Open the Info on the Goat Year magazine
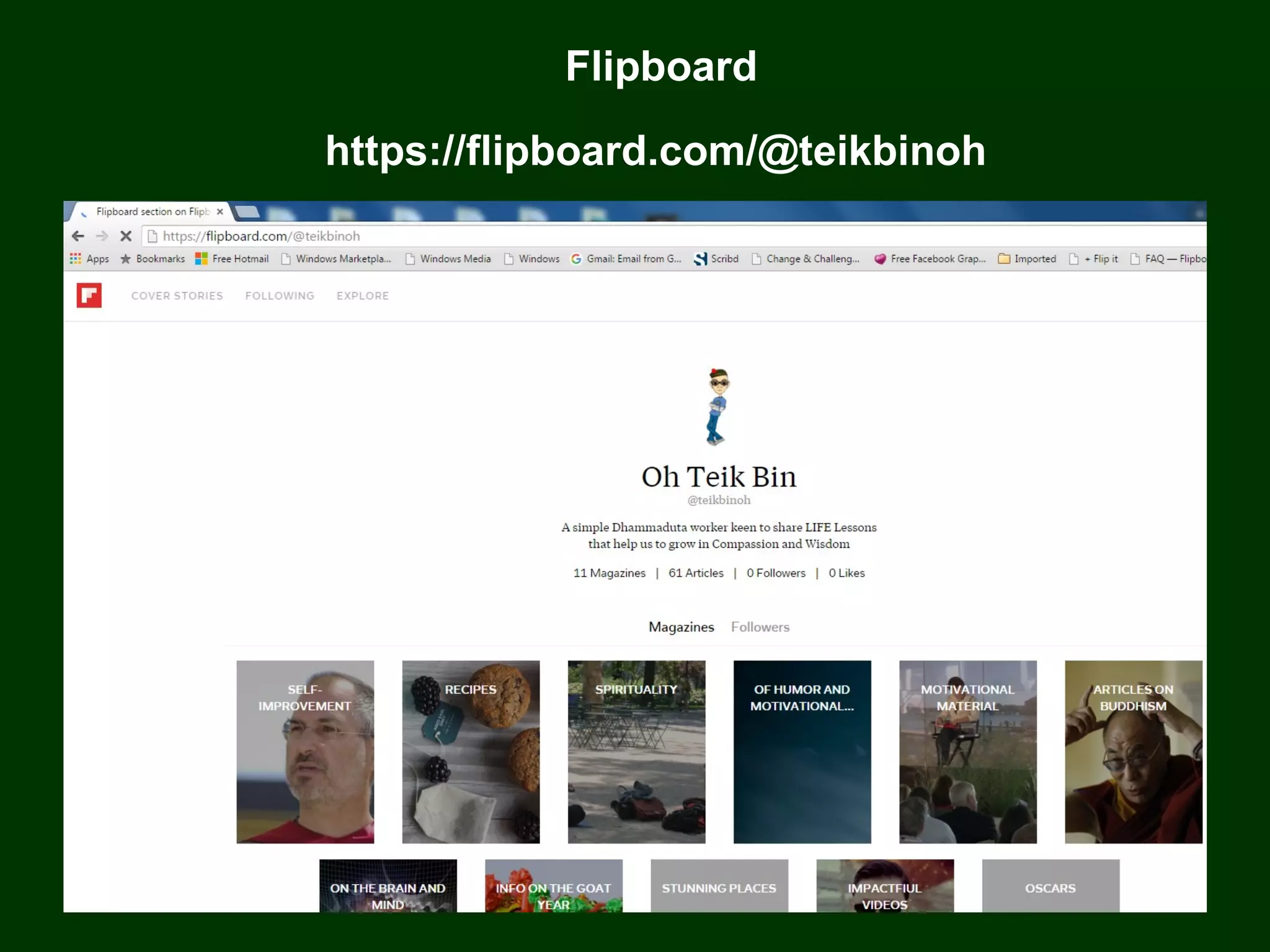The height and width of the screenshot is (952, 1270). pos(554,886)
